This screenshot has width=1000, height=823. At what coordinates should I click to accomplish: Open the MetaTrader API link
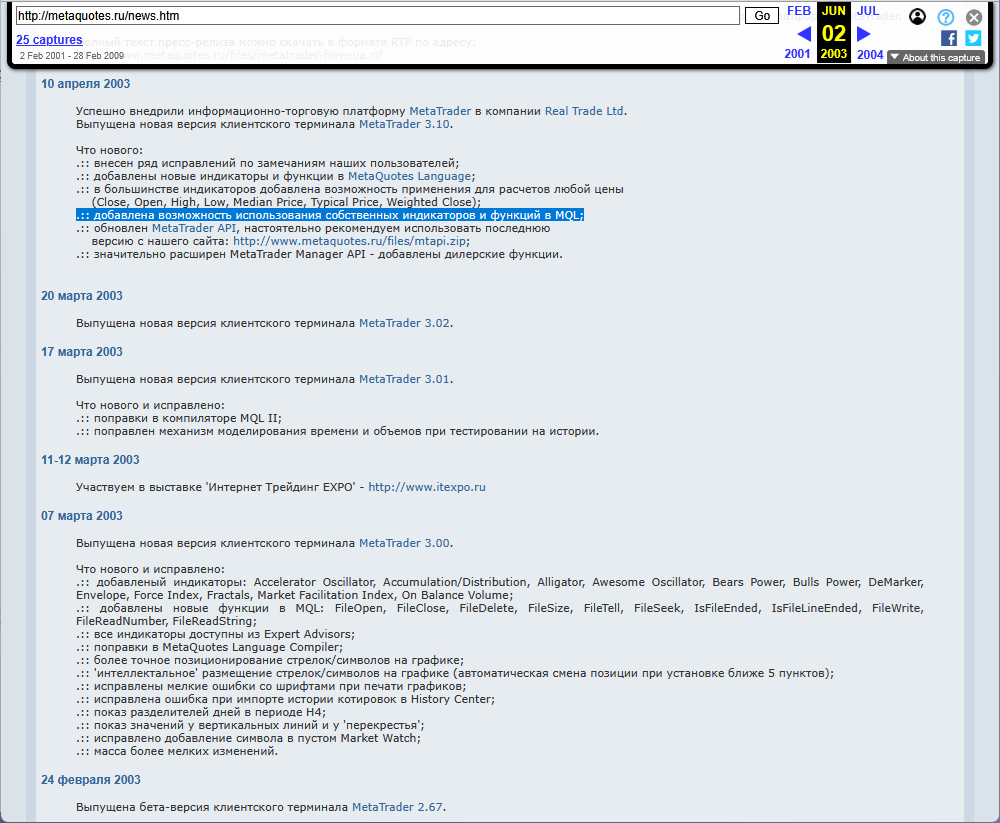(194, 228)
